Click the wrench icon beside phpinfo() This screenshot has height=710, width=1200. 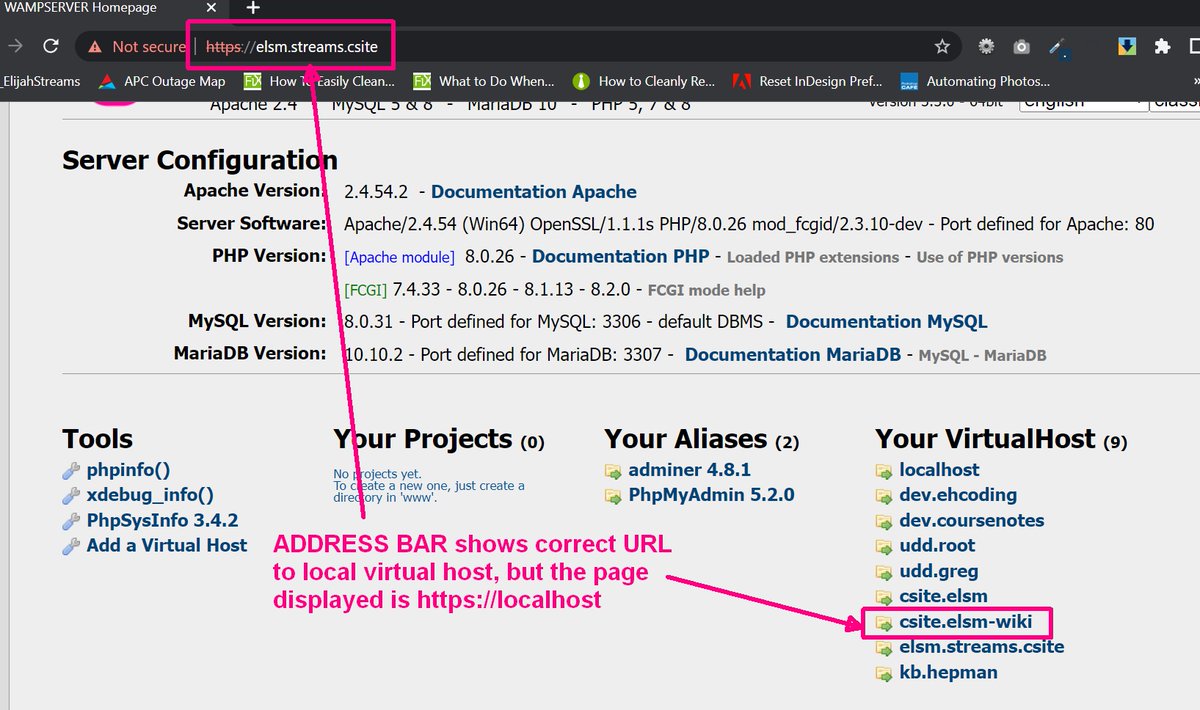[71, 469]
